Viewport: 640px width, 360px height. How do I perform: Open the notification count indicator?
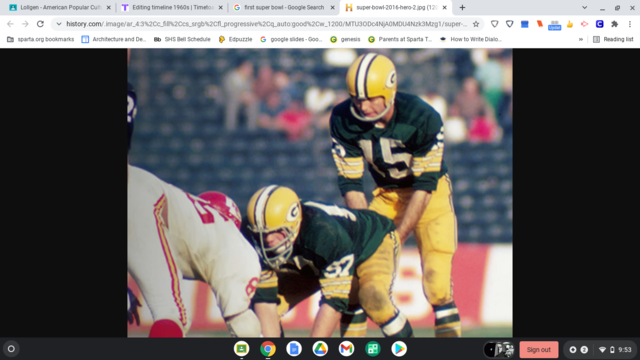[584, 350]
